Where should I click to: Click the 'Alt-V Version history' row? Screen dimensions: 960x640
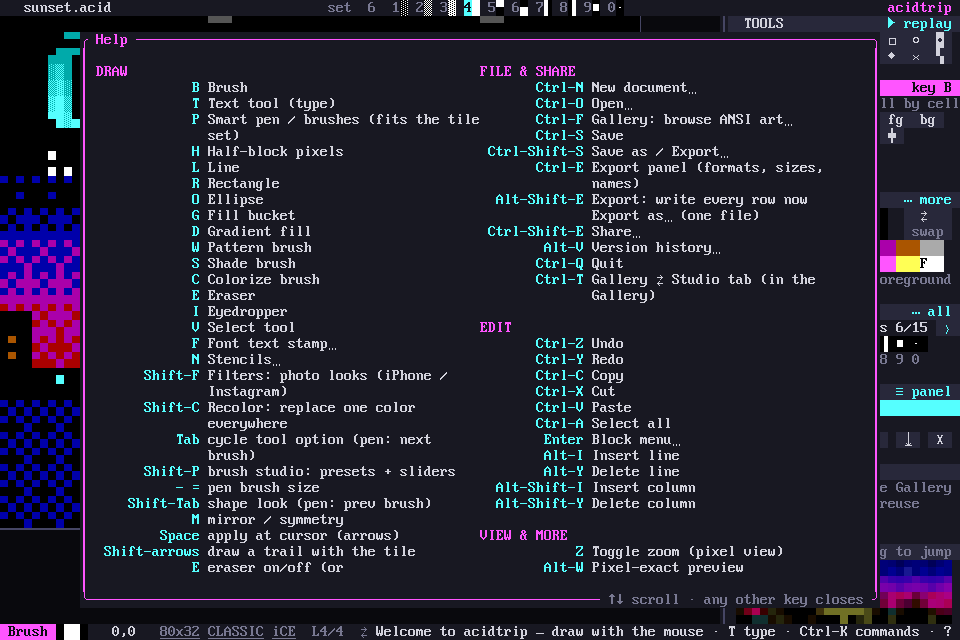pyautogui.click(x=632, y=248)
